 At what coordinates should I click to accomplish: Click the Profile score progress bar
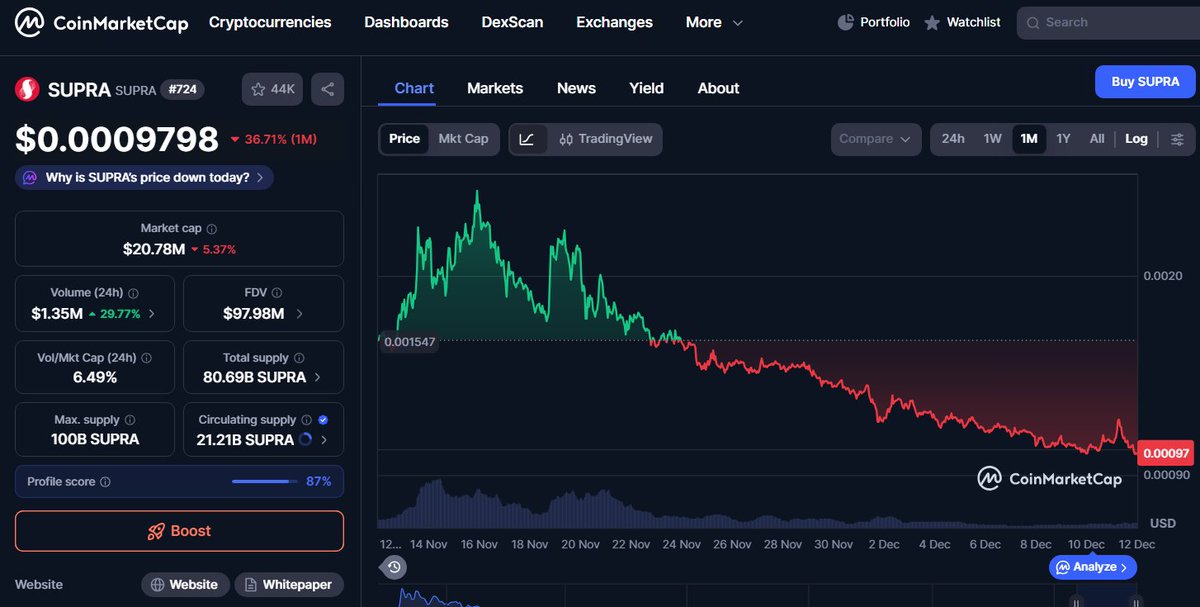tap(265, 482)
